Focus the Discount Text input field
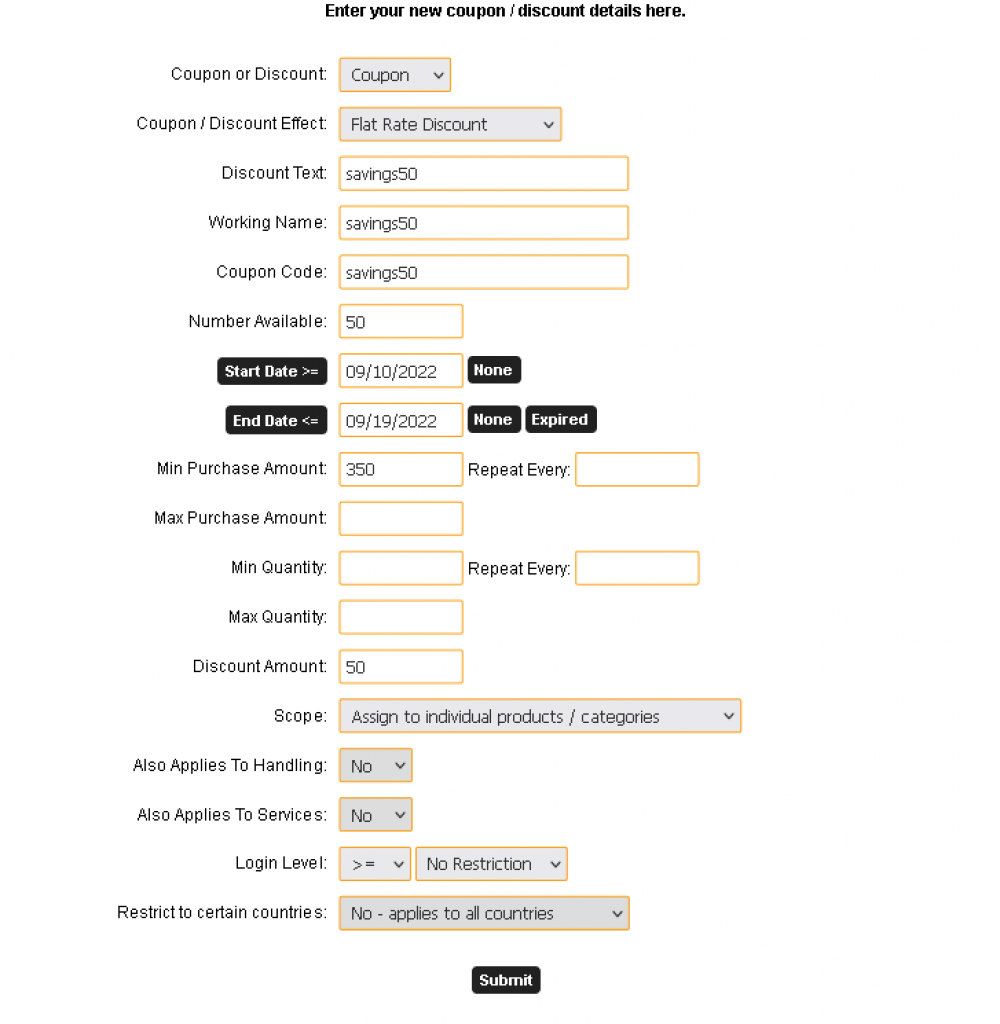This screenshot has height=1024, width=1000. point(484,174)
